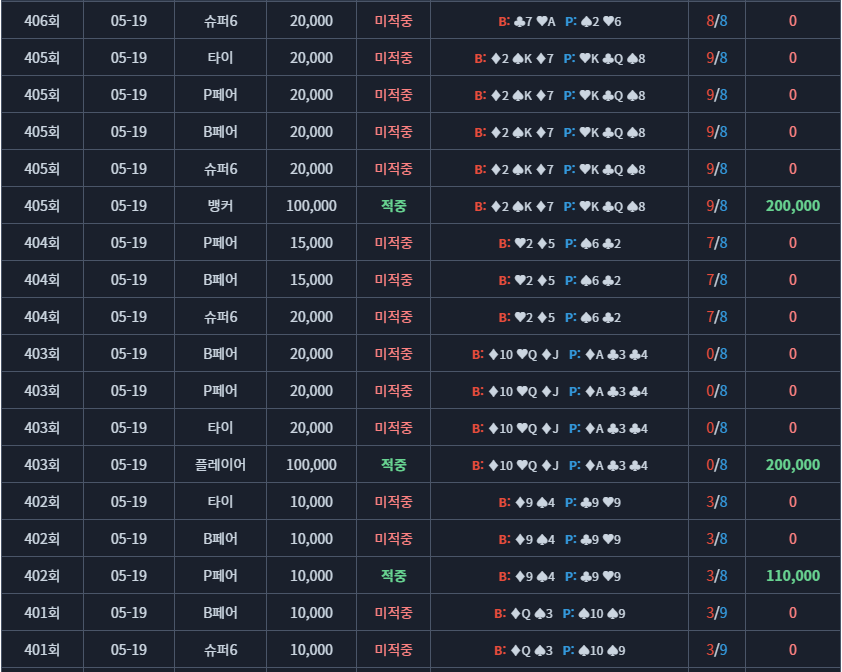The width and height of the screenshot is (842, 672).
Task: Click the 15,000 amount in 404회 P페어 row
Action: click(311, 243)
